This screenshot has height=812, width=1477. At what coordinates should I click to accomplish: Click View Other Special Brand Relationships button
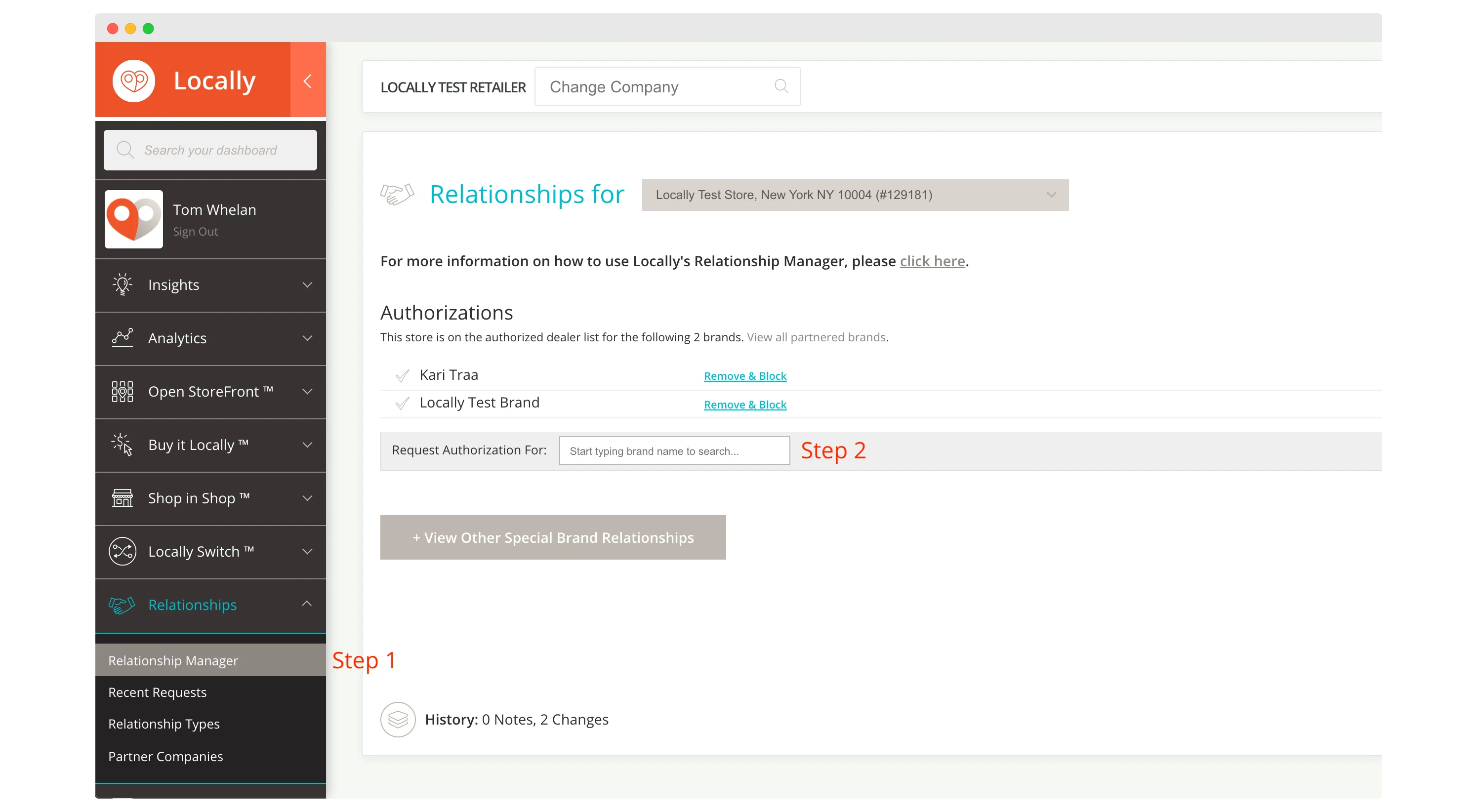point(553,537)
